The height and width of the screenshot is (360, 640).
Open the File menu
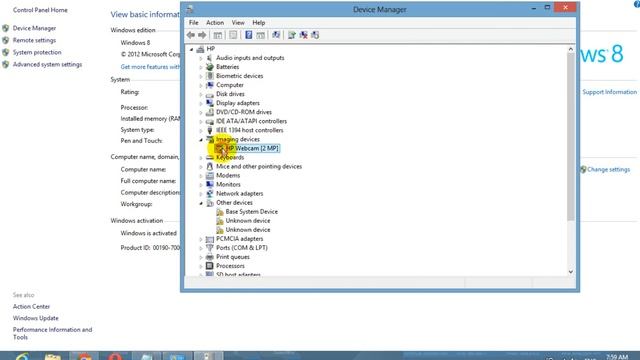[193, 22]
